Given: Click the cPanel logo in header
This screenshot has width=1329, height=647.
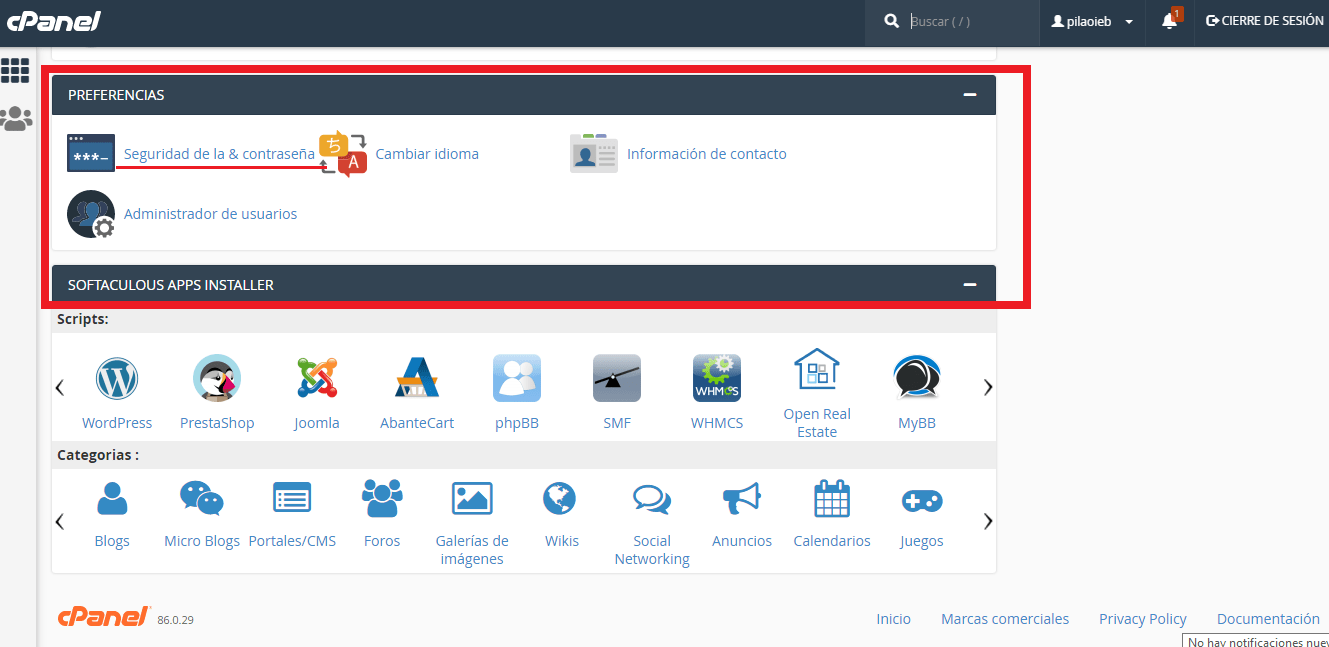Looking at the screenshot, I should [52, 21].
